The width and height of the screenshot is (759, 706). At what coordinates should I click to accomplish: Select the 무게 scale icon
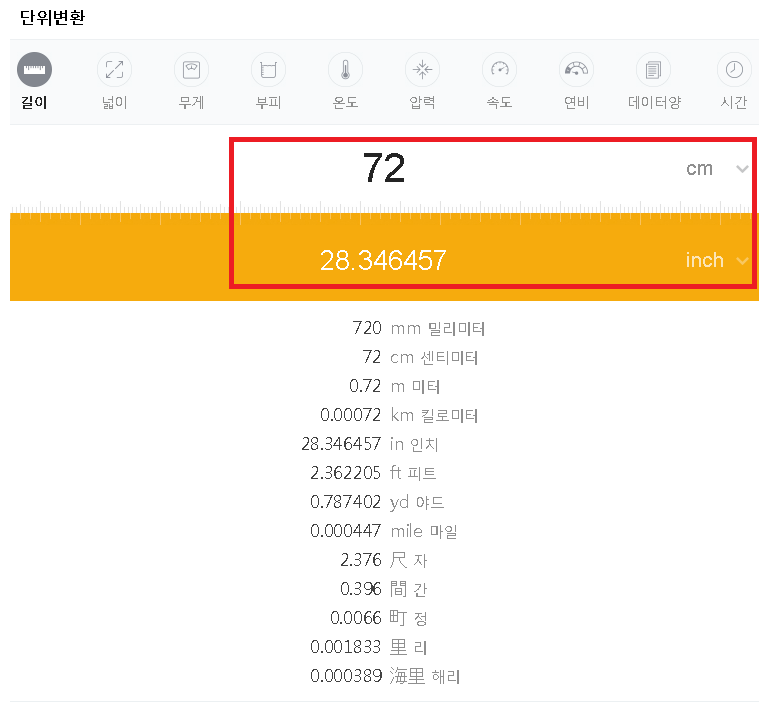pos(191,70)
